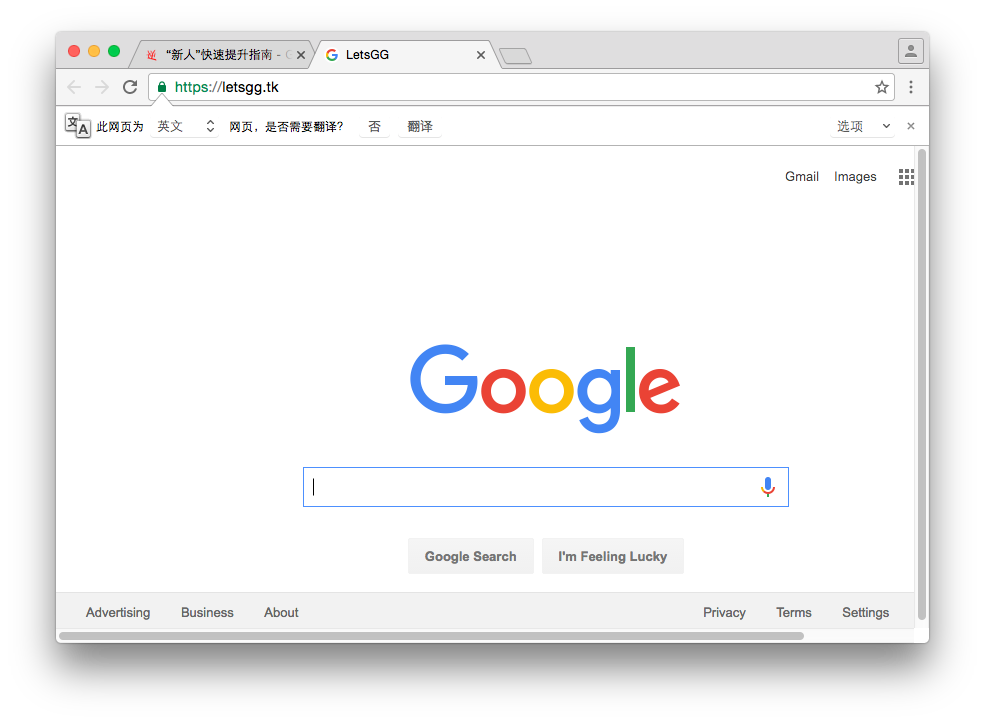
Task: Click the 翻译 translate button
Action: (420, 126)
